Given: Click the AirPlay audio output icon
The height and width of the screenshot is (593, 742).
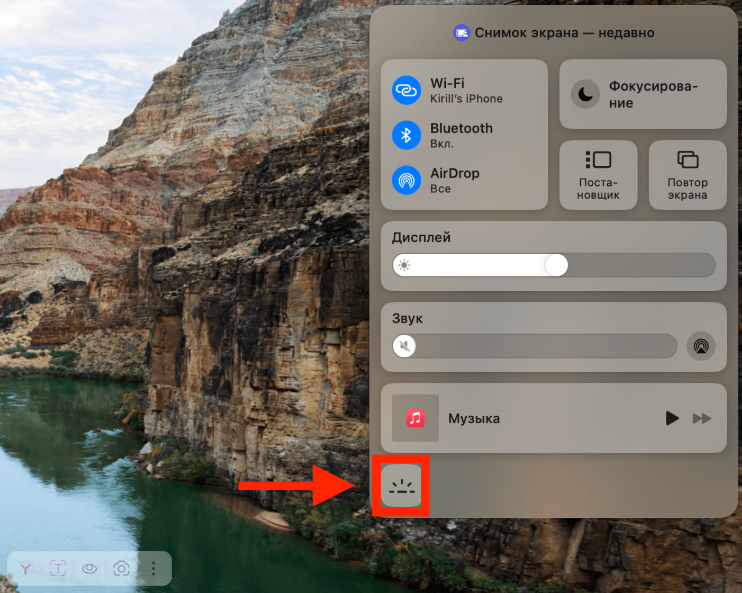Looking at the screenshot, I should (702, 346).
